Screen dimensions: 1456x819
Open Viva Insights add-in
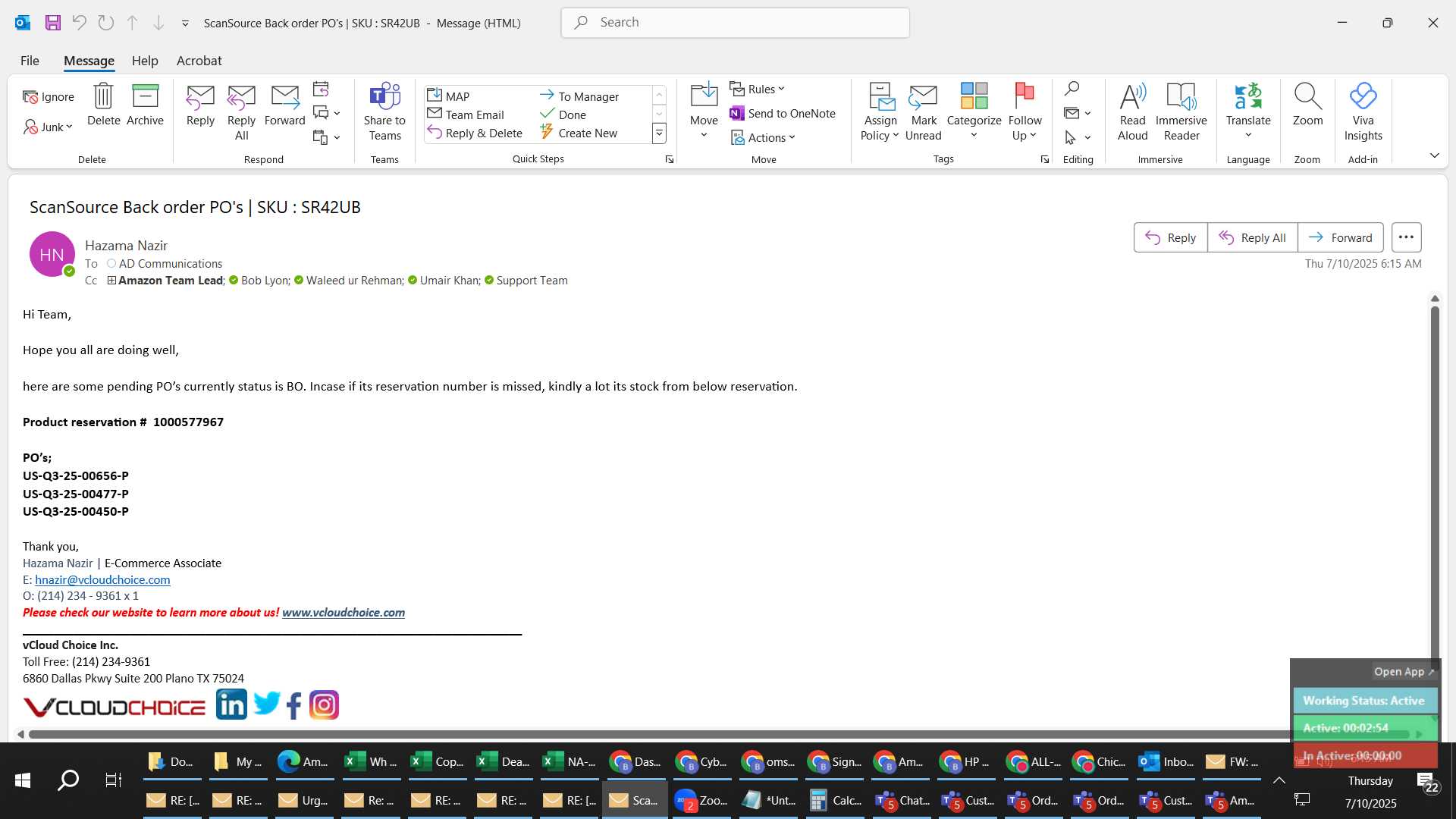(1363, 112)
